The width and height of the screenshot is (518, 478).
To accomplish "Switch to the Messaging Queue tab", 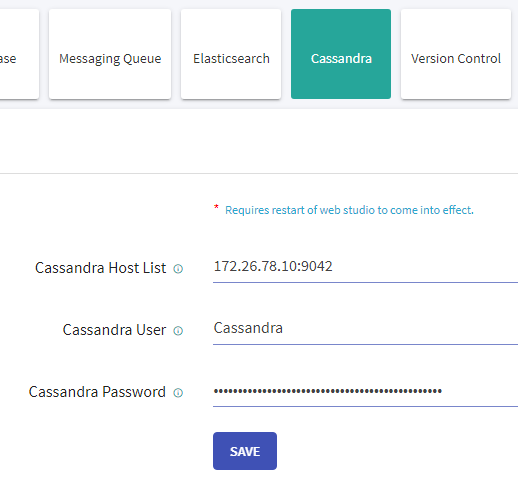I will click(110, 54).
